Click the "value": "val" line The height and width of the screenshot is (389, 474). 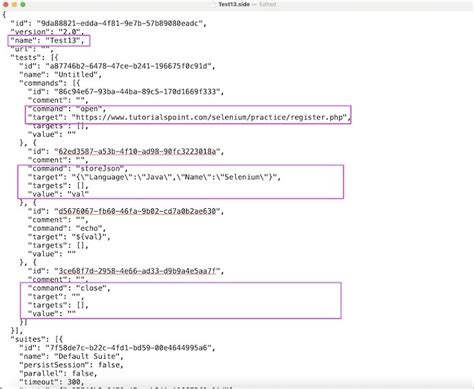tap(58, 194)
